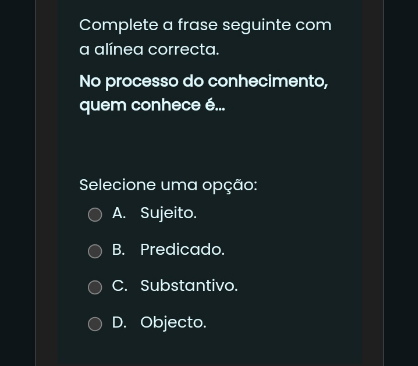Choose the radio button for option C
This screenshot has width=418, height=366.
95,287
